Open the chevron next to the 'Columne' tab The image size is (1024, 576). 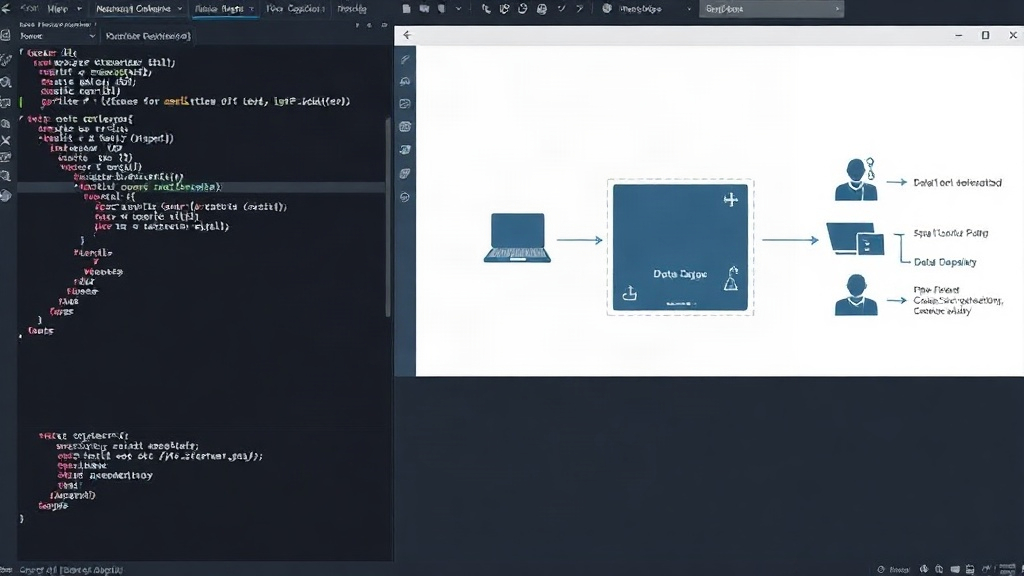coord(180,8)
